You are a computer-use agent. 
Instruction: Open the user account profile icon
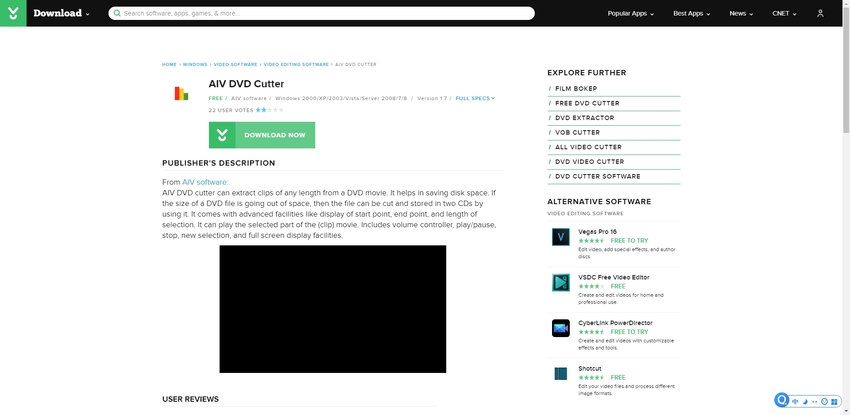click(x=820, y=14)
